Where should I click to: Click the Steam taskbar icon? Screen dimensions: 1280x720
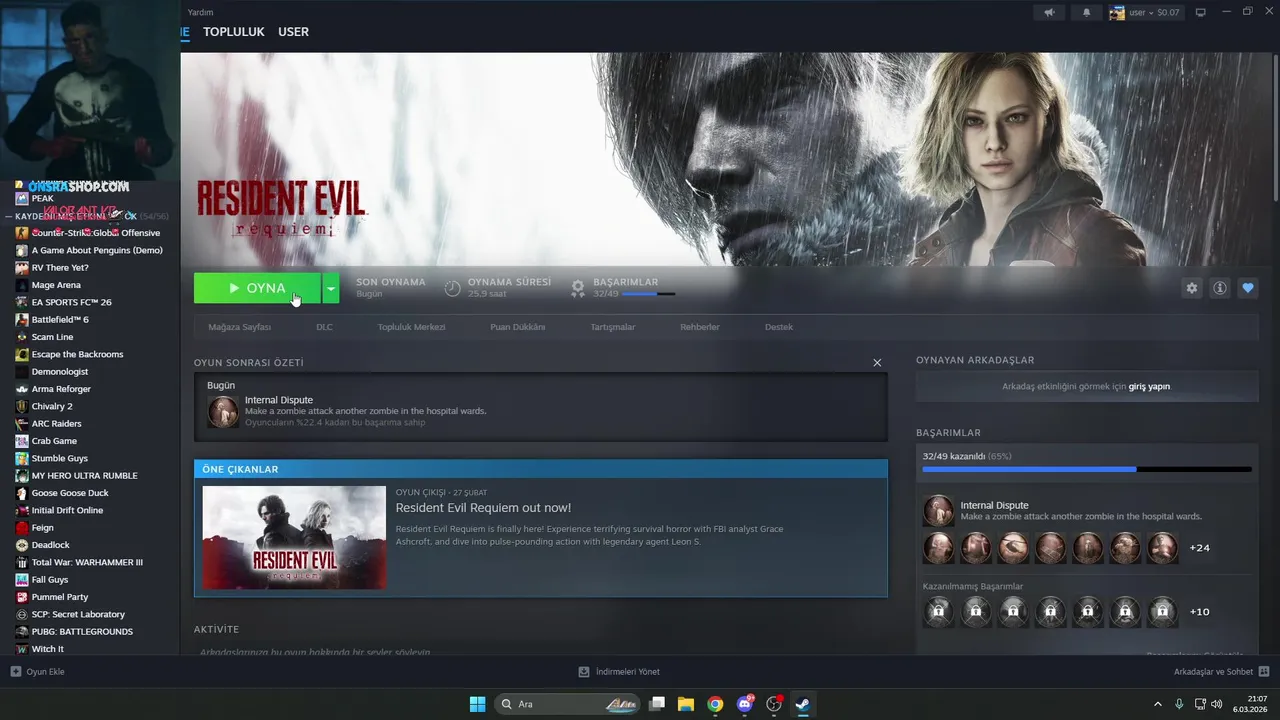pyautogui.click(x=802, y=704)
